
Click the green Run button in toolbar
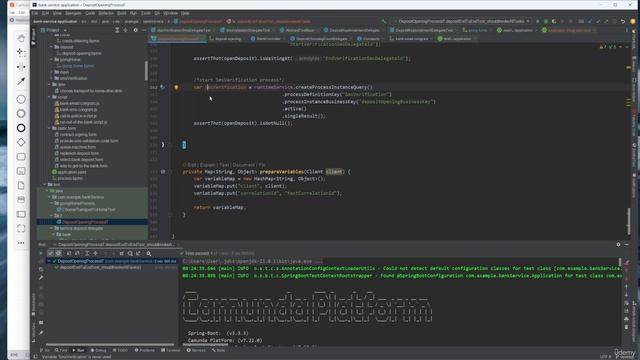(x=538, y=21)
